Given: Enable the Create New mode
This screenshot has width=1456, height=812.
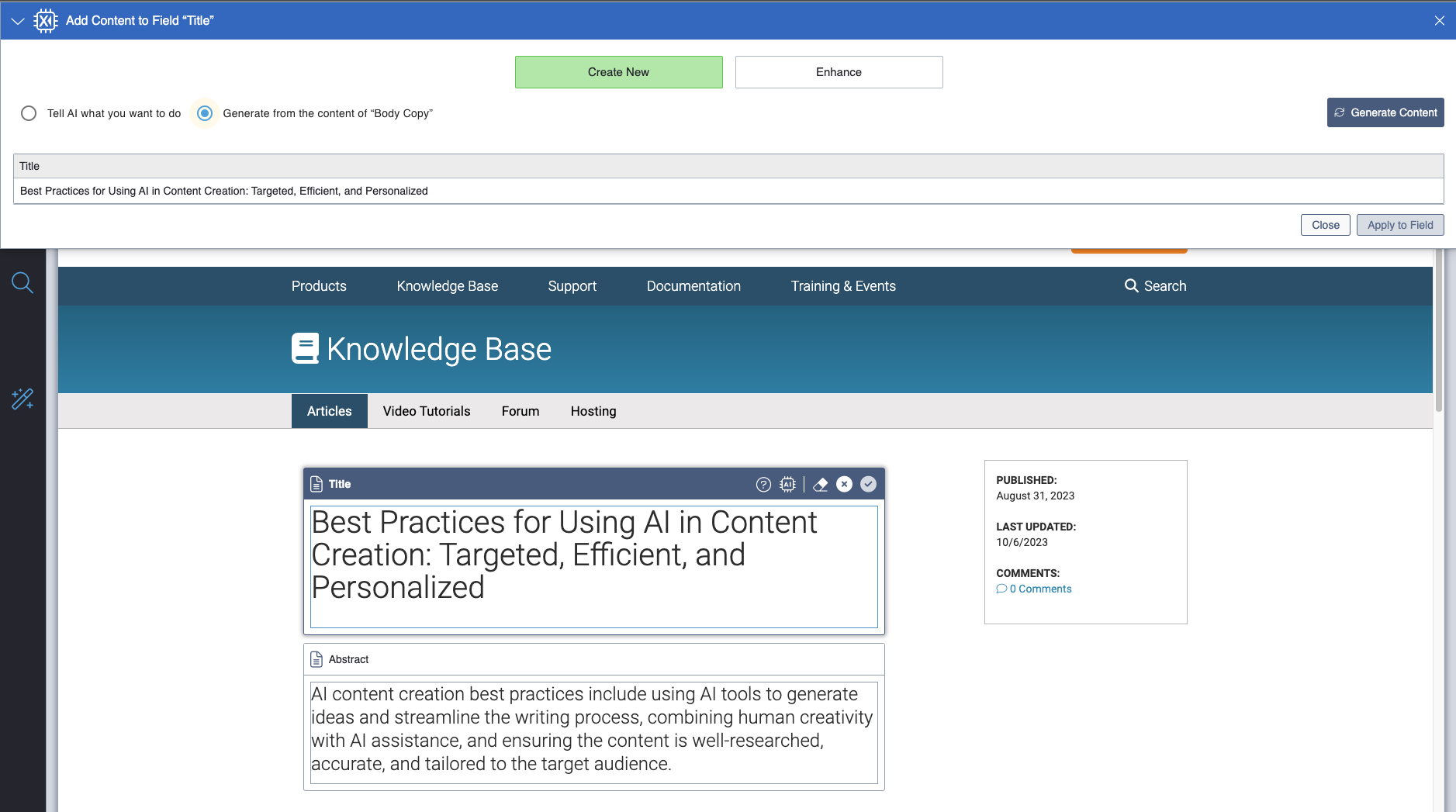Looking at the screenshot, I should tap(618, 71).
